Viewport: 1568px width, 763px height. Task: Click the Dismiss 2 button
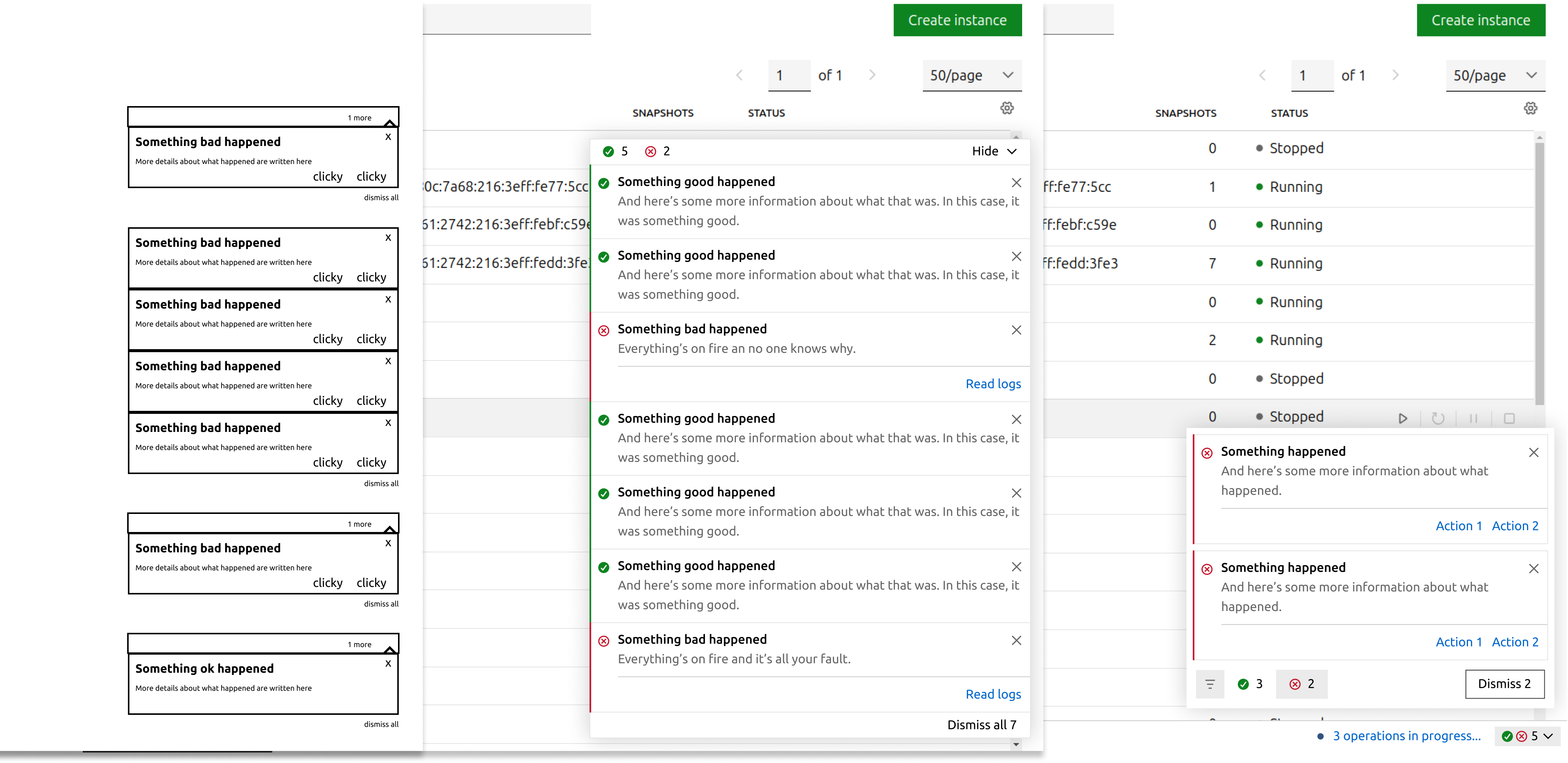point(1504,684)
